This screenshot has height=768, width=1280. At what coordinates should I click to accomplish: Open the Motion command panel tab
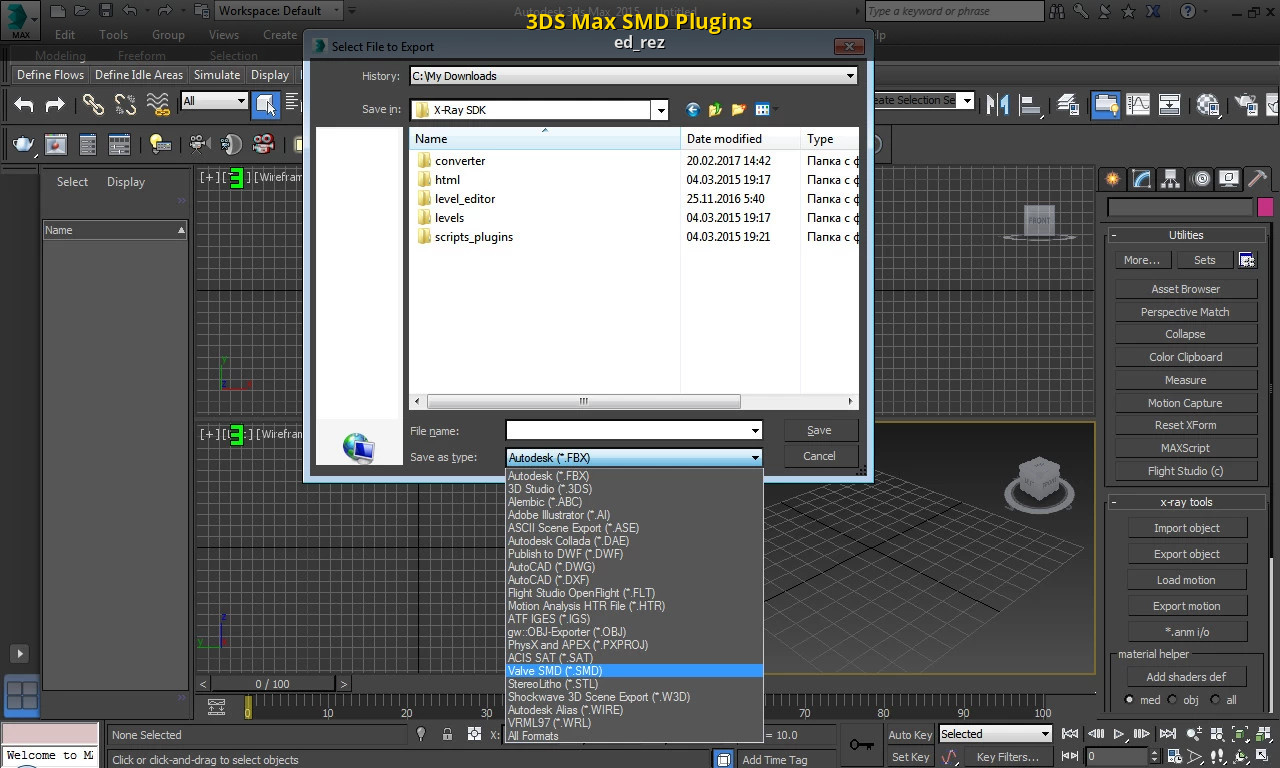click(1201, 179)
